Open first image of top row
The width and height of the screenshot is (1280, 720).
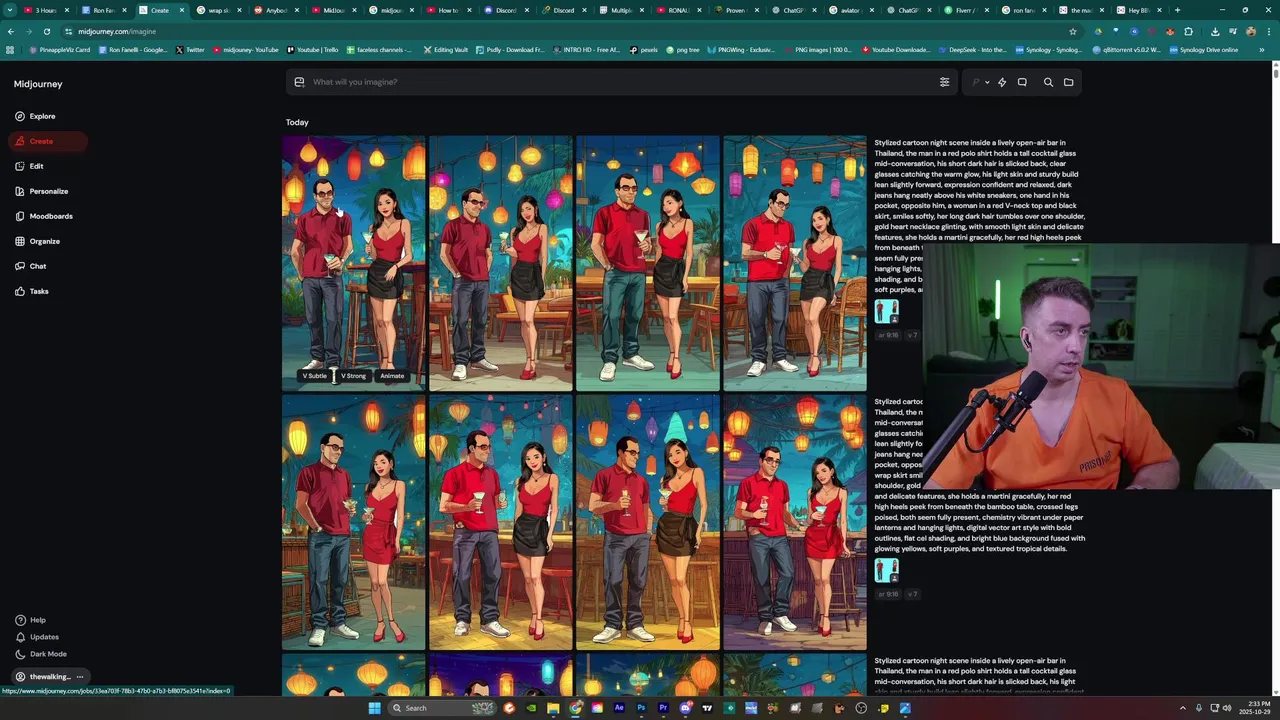tap(353, 263)
